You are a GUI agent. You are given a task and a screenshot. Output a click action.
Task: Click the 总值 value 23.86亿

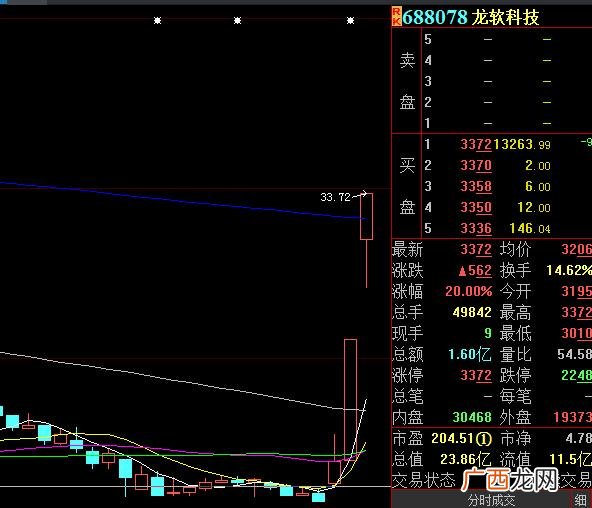tap(466, 459)
